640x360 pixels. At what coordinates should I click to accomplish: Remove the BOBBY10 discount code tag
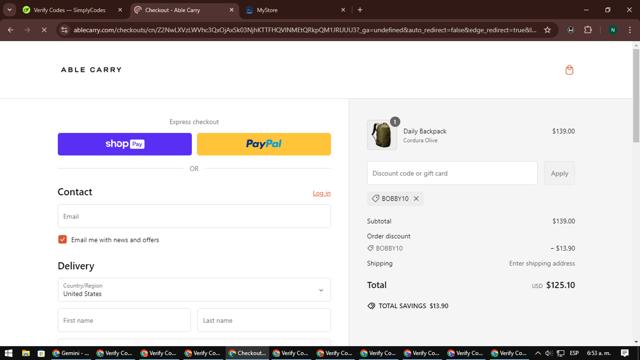tap(416, 199)
